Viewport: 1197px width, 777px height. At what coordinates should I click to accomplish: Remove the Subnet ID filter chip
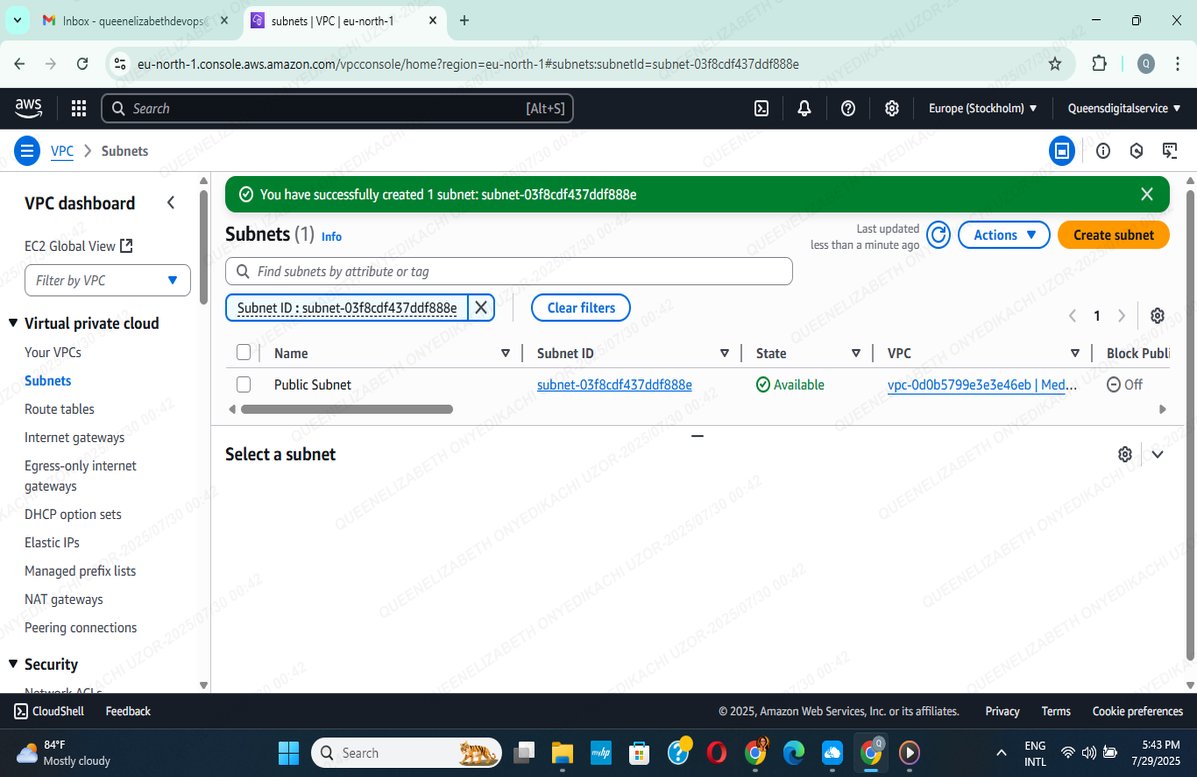pos(481,308)
